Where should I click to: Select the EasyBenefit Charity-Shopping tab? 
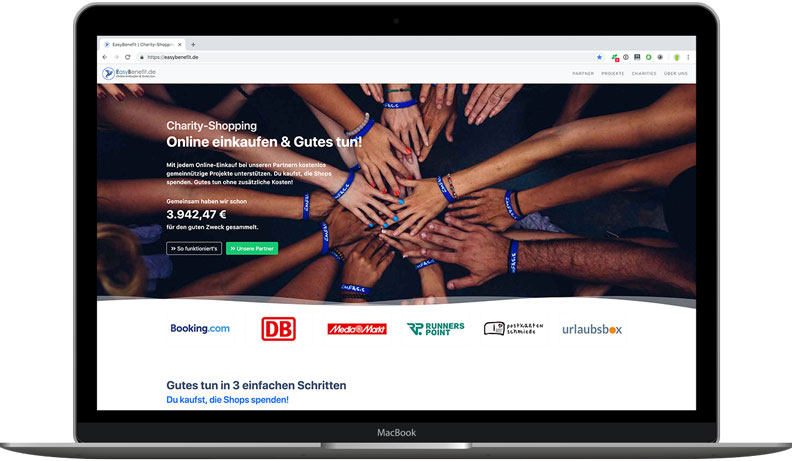141,44
